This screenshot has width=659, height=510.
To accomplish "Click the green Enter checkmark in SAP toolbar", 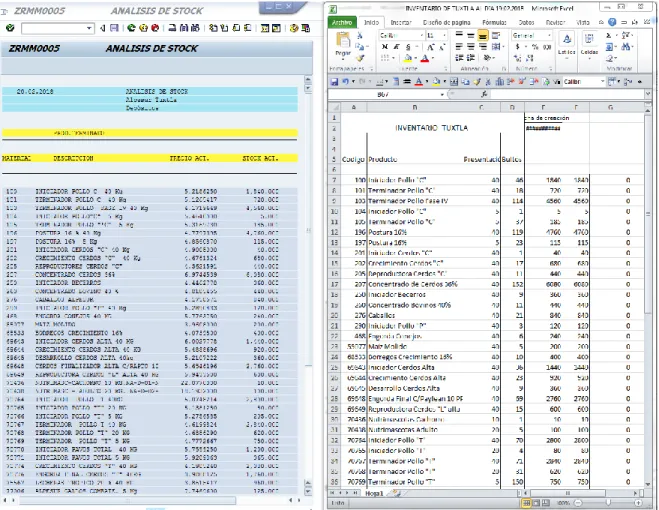I will click(10, 28).
